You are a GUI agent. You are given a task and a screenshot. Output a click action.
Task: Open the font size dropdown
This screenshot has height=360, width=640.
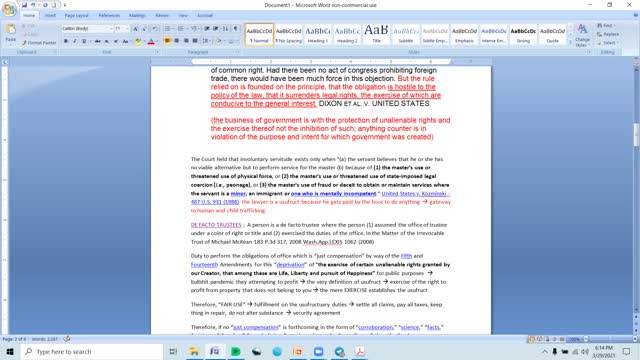127,29
